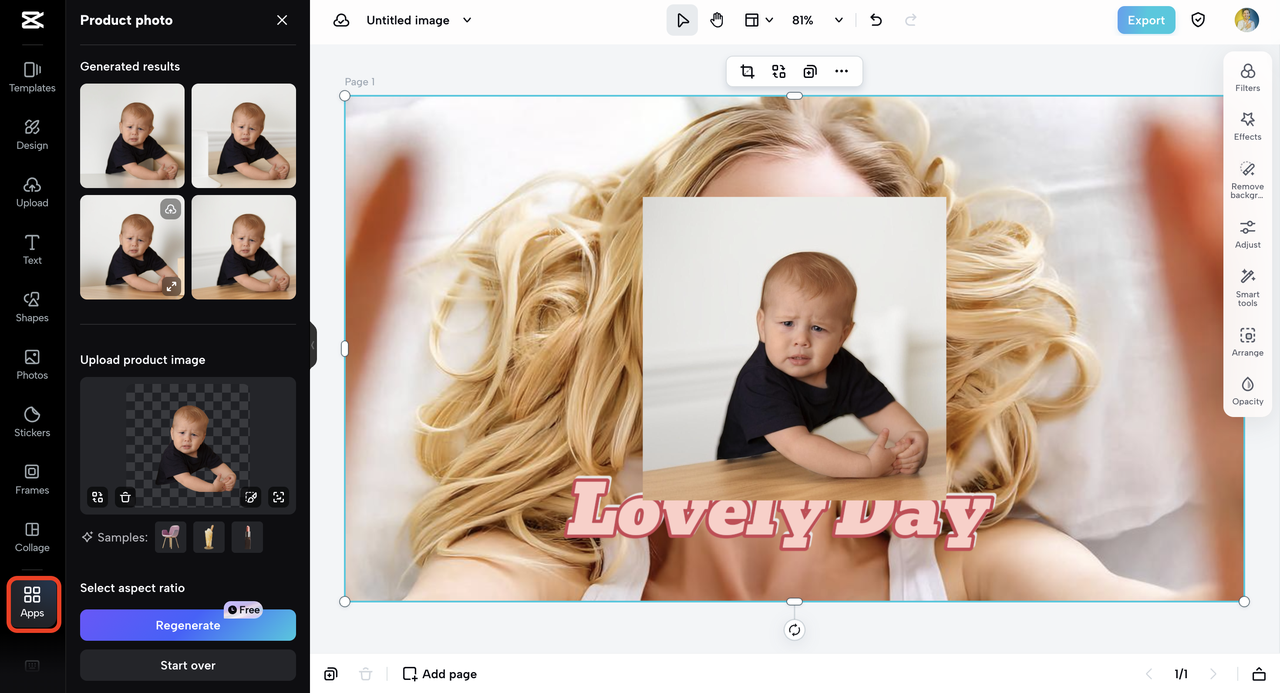Expand the canvas layout dropdown

pyautogui.click(x=759, y=20)
